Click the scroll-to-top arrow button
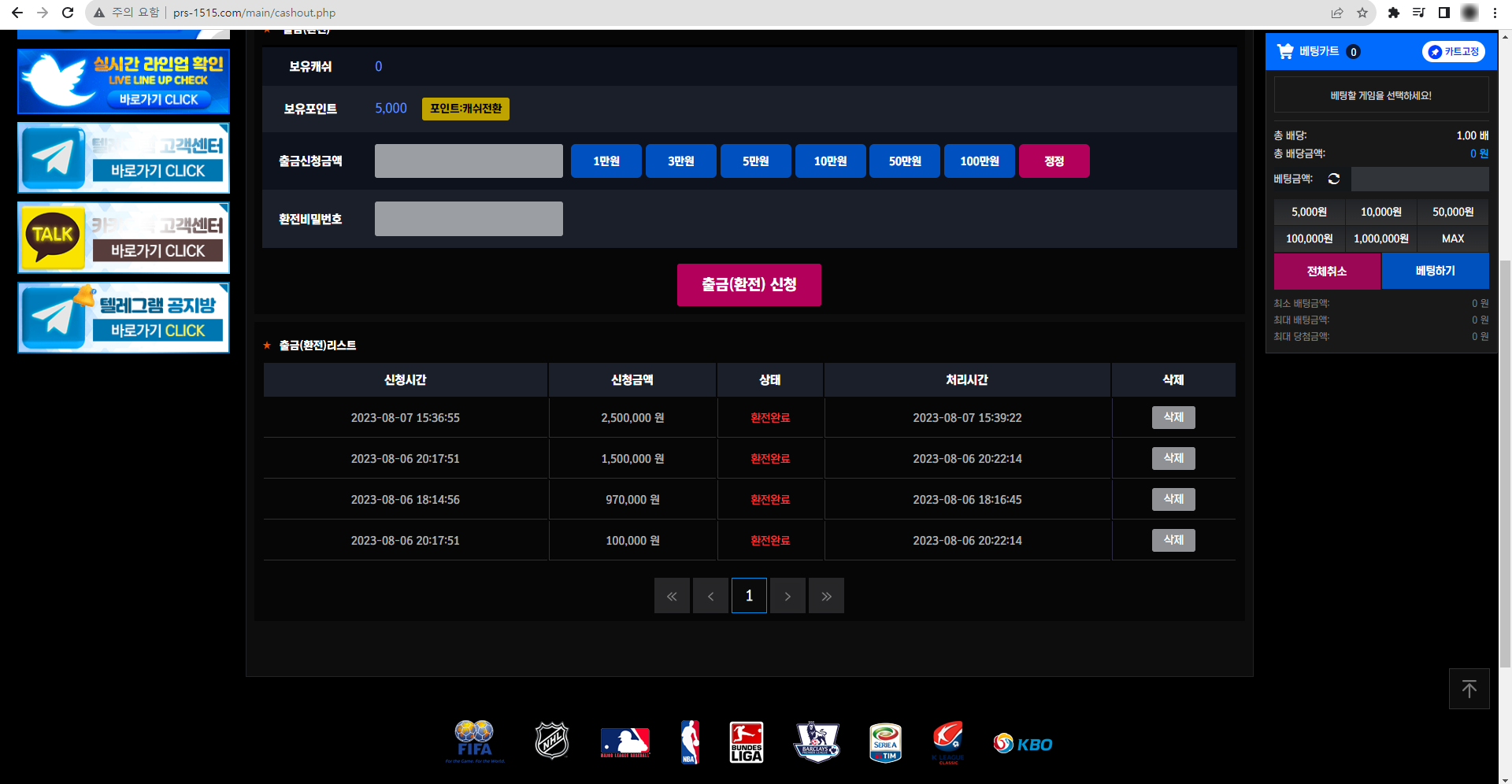This screenshot has width=1512, height=784. click(x=1469, y=689)
